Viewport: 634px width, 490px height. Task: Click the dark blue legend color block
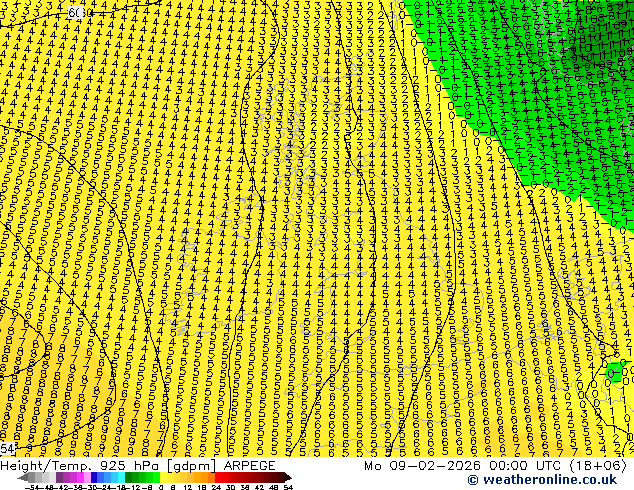[94, 477]
